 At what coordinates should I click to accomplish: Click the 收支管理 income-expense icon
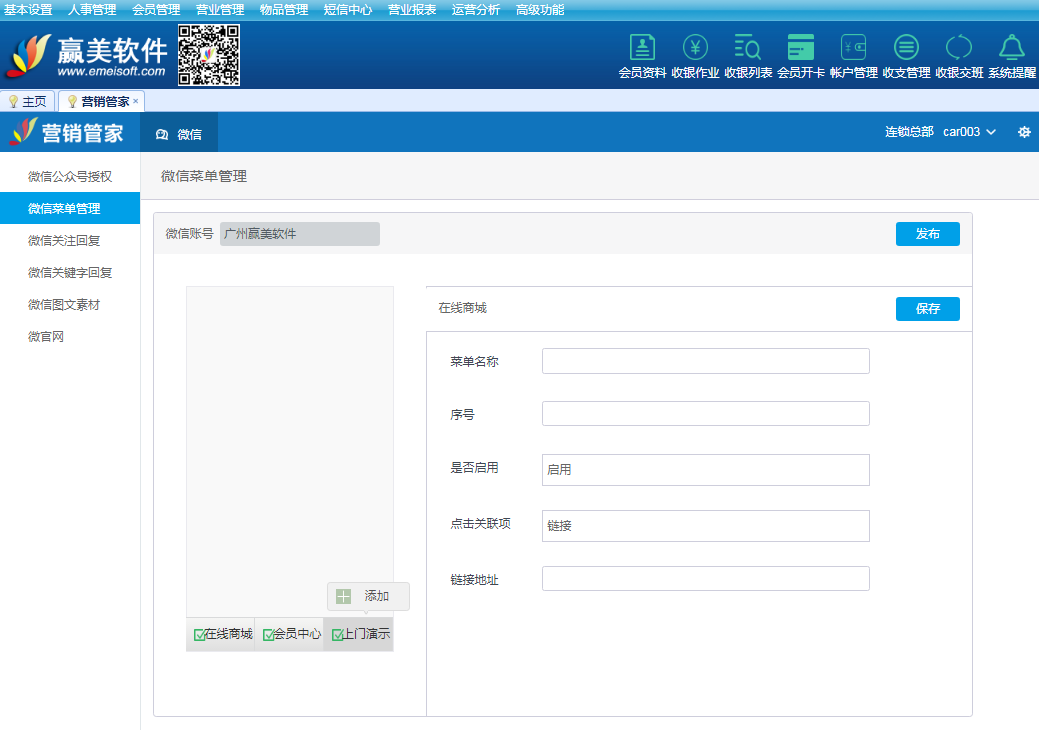(x=906, y=48)
